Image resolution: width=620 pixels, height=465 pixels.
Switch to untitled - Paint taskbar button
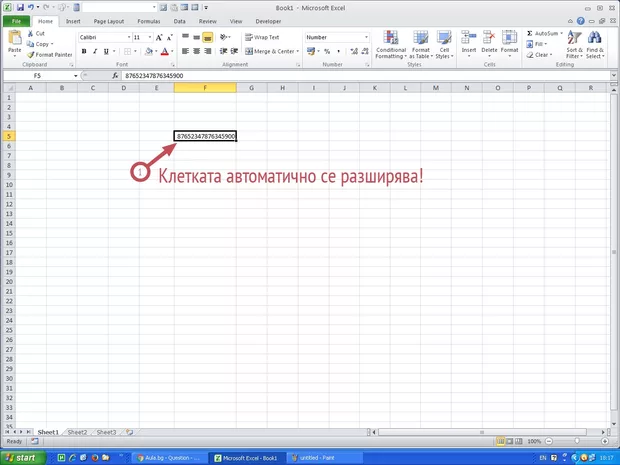pyautogui.click(x=323, y=458)
